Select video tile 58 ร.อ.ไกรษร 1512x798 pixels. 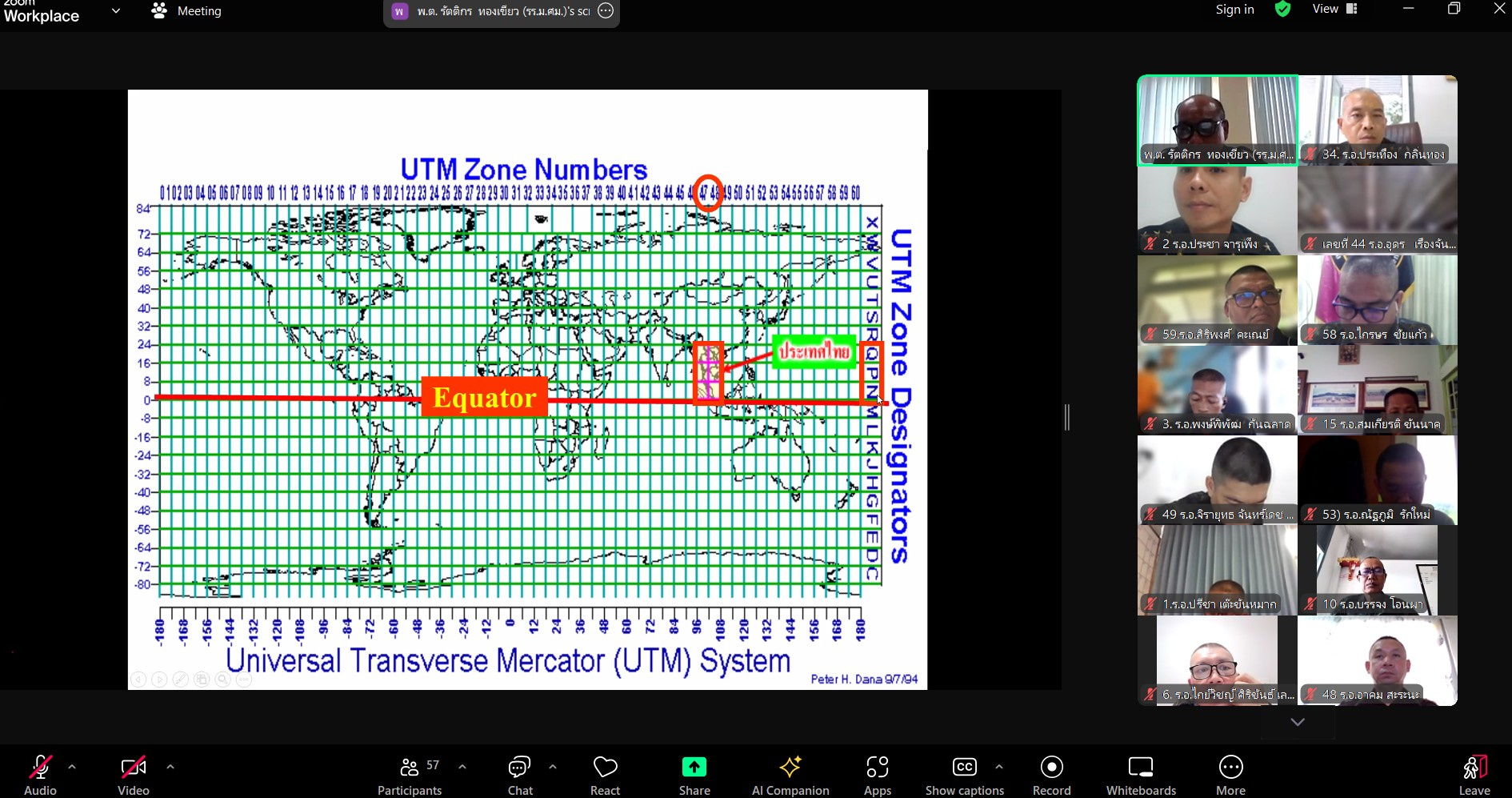(x=1378, y=300)
